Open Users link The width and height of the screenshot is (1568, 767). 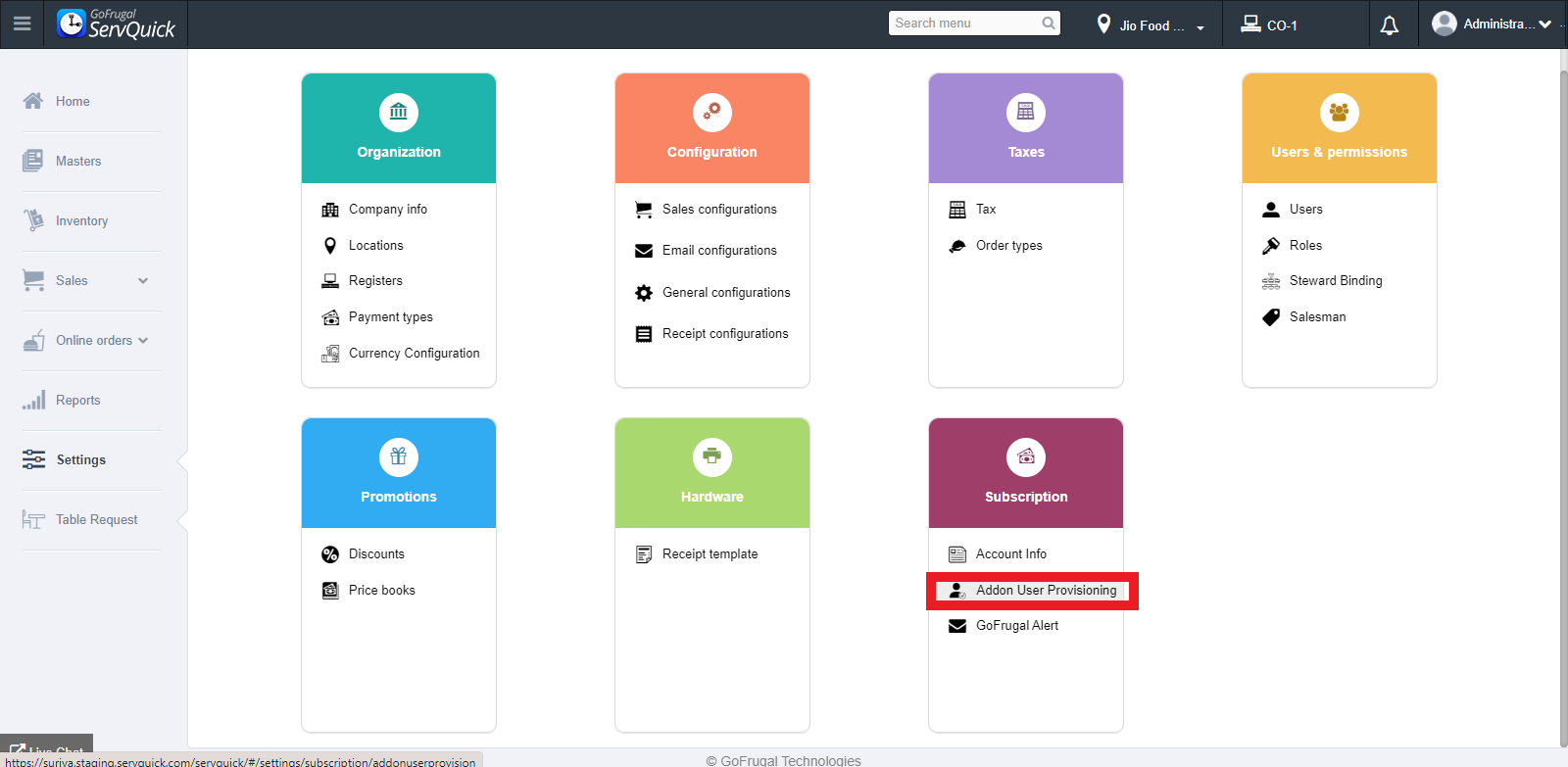tap(1306, 210)
